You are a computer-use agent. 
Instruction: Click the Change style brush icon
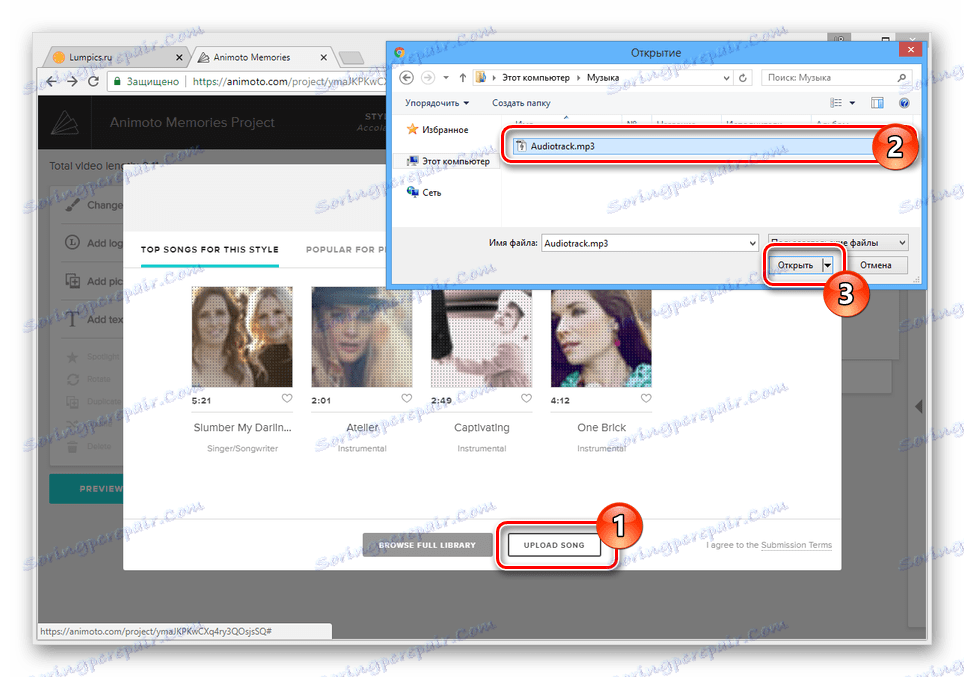click(73, 205)
